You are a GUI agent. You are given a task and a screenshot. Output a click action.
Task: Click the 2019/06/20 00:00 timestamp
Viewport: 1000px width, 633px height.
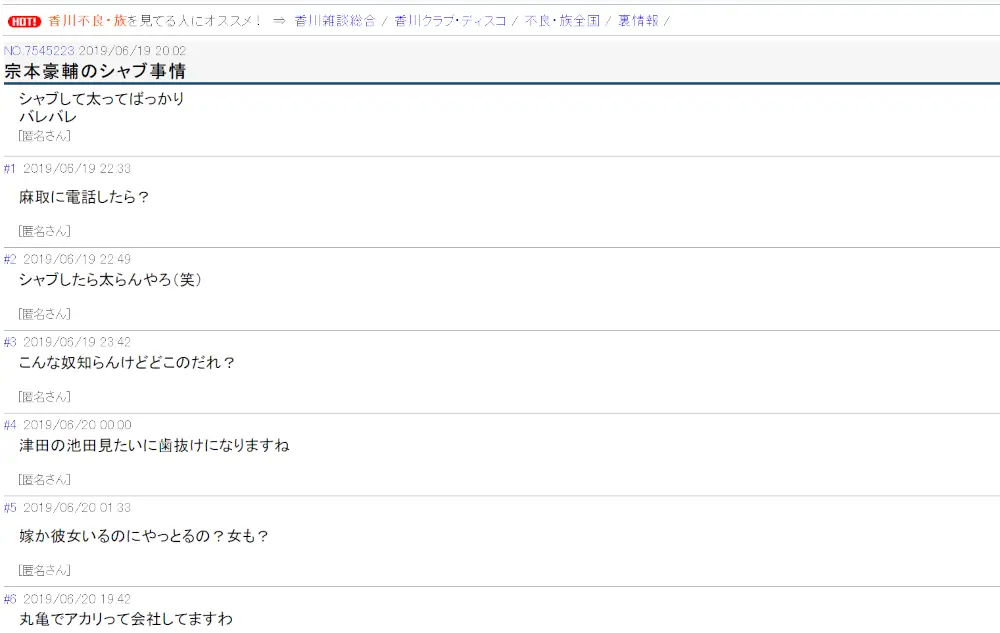point(77,425)
